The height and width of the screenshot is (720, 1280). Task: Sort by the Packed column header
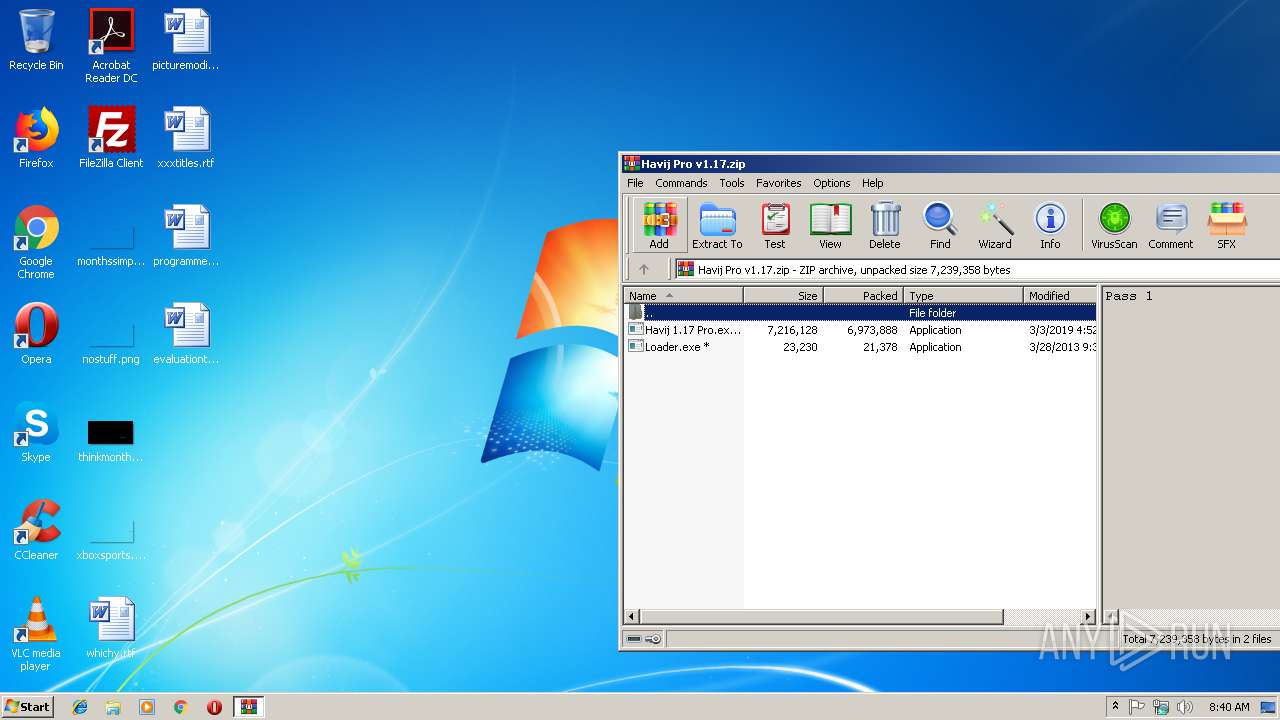(x=863, y=296)
